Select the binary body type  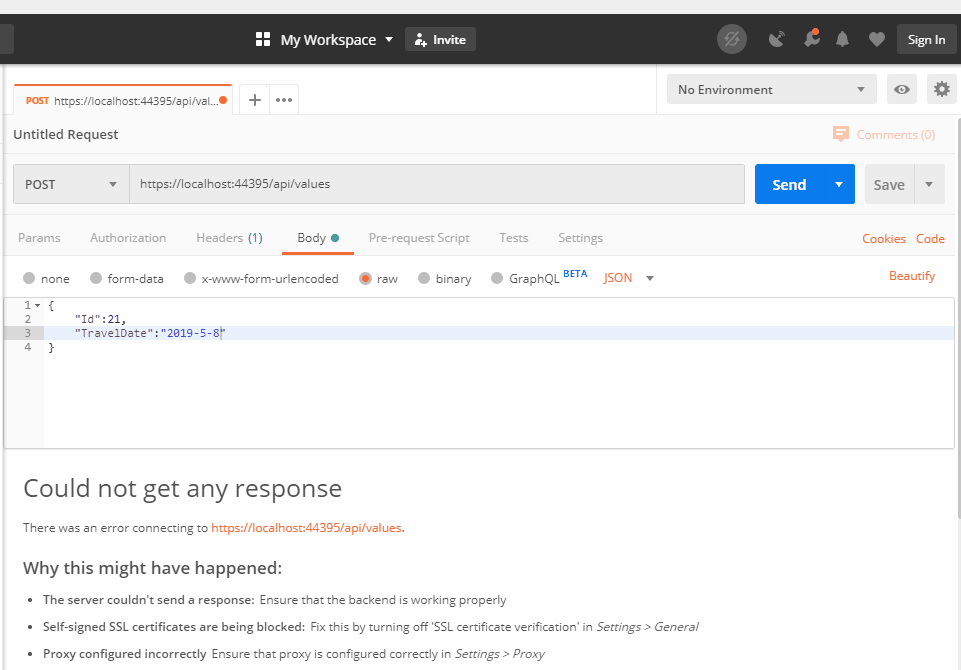click(444, 278)
